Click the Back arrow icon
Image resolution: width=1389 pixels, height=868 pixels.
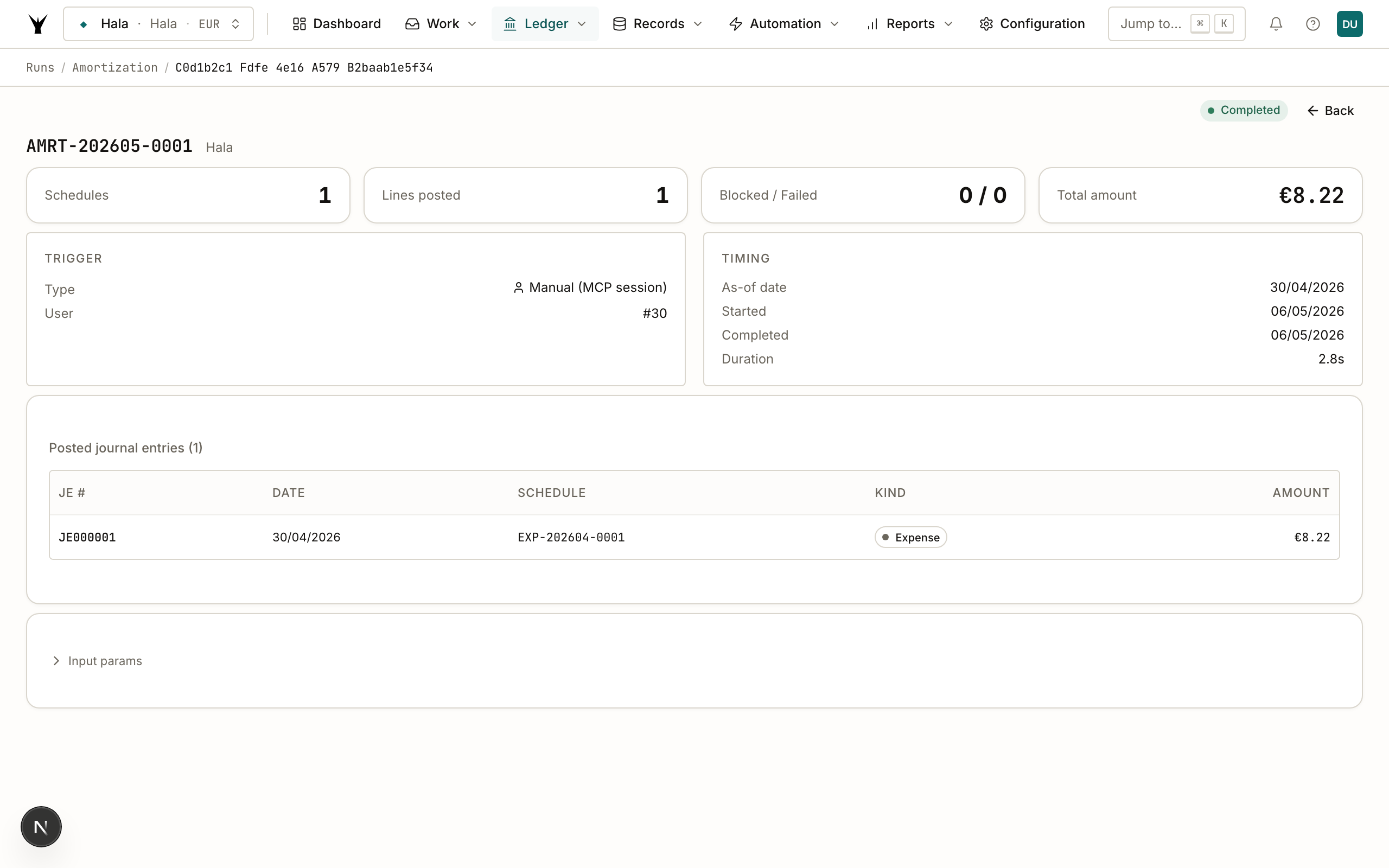tap(1312, 110)
